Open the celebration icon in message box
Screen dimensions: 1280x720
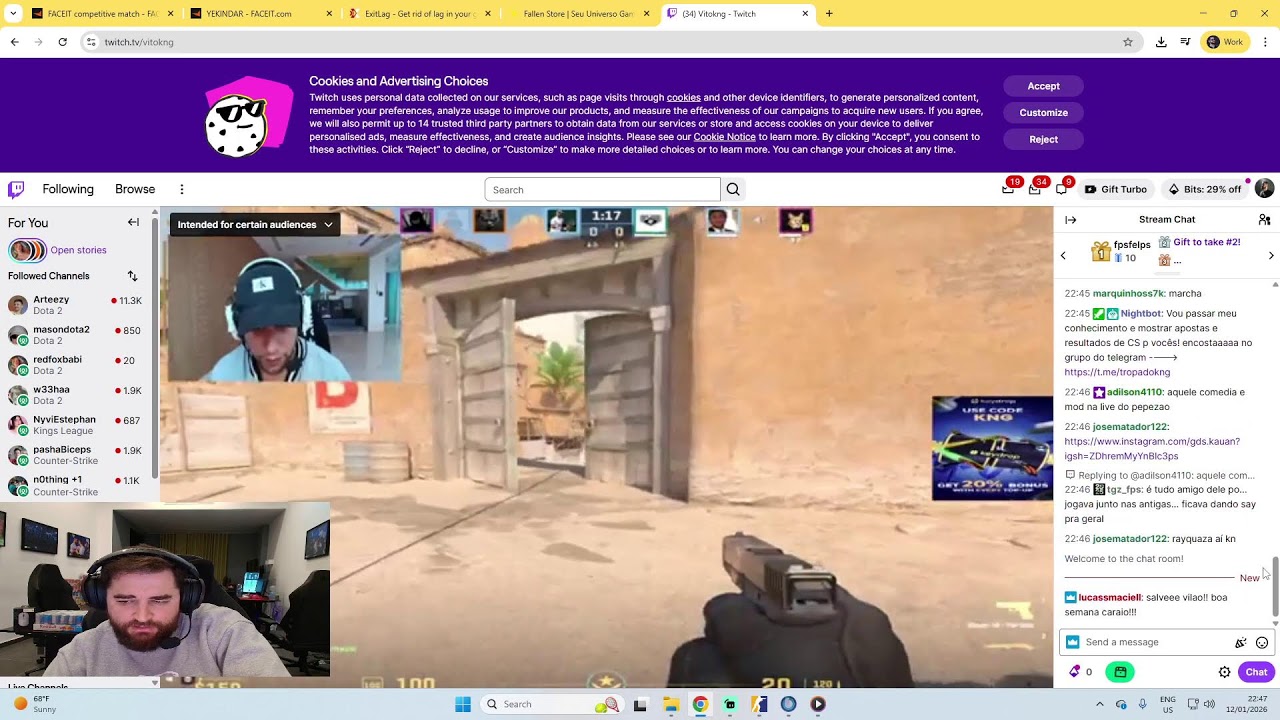[1241, 643]
